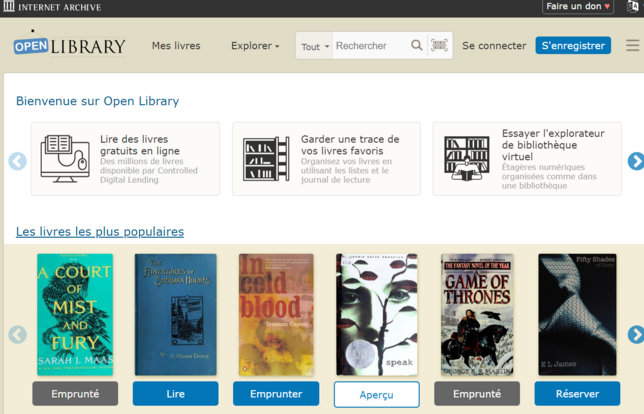The image size is (644, 414).
Task: Open the hamburger menu icon
Action: coord(632,46)
